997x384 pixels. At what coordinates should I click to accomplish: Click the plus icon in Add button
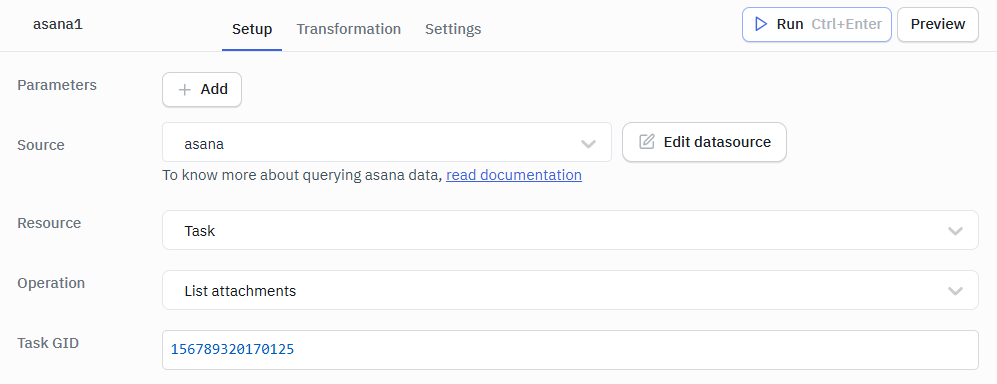coord(184,90)
